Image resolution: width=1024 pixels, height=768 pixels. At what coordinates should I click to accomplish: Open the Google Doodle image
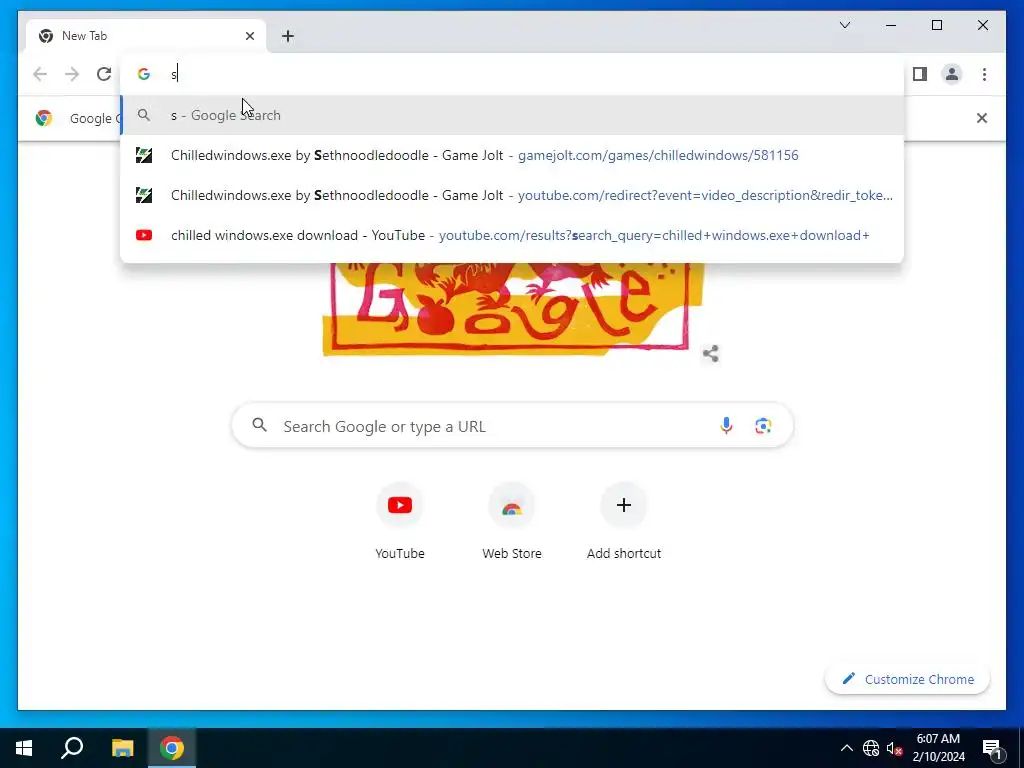click(x=513, y=308)
